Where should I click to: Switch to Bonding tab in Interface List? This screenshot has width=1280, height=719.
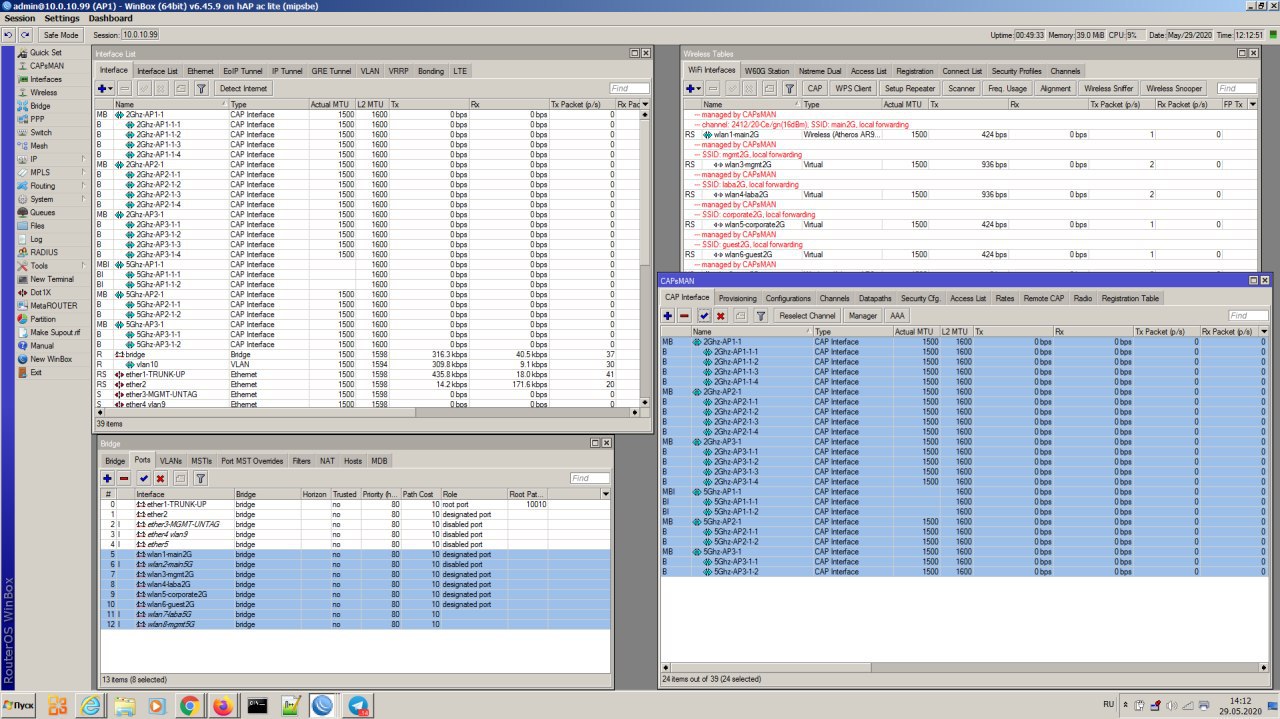(431, 71)
